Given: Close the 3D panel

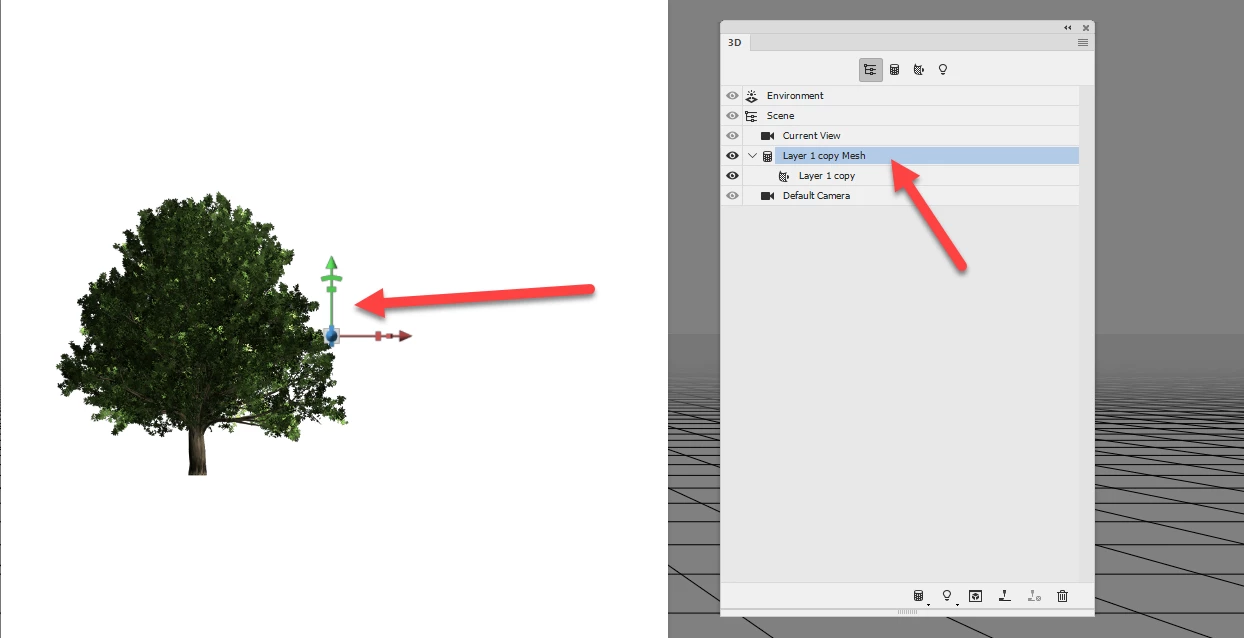Looking at the screenshot, I should [x=1086, y=27].
